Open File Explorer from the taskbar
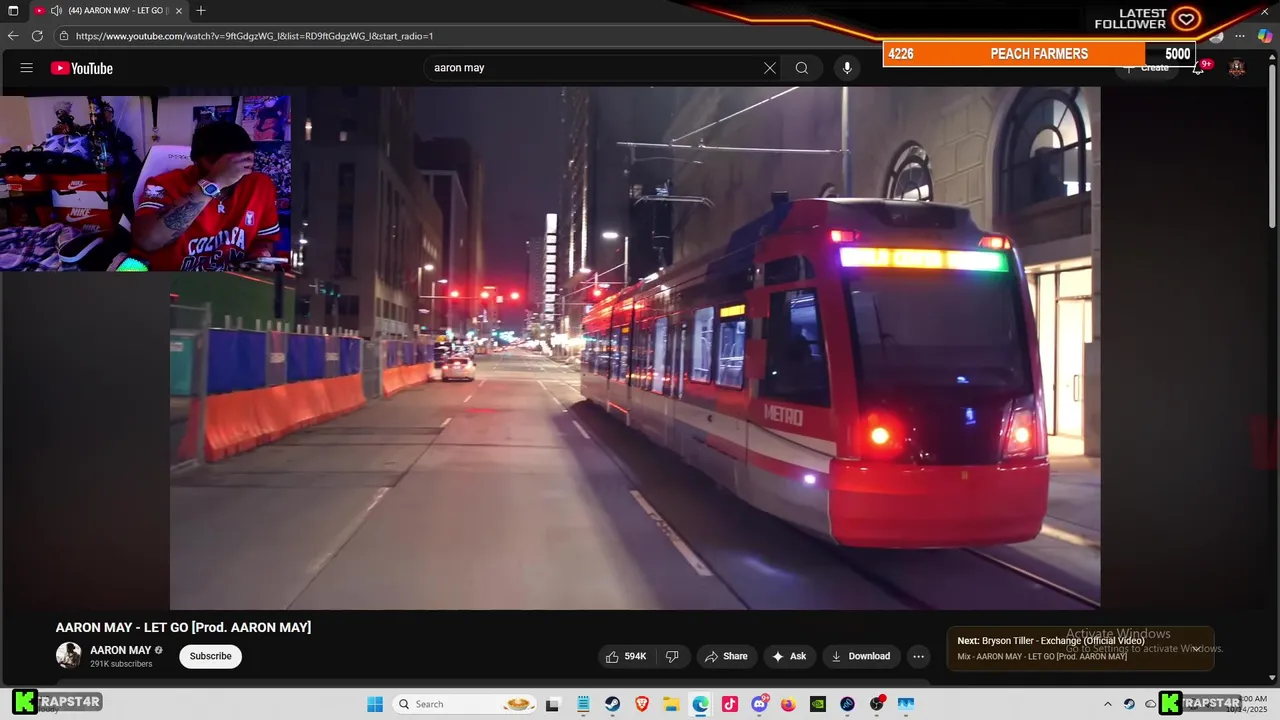 click(x=671, y=704)
